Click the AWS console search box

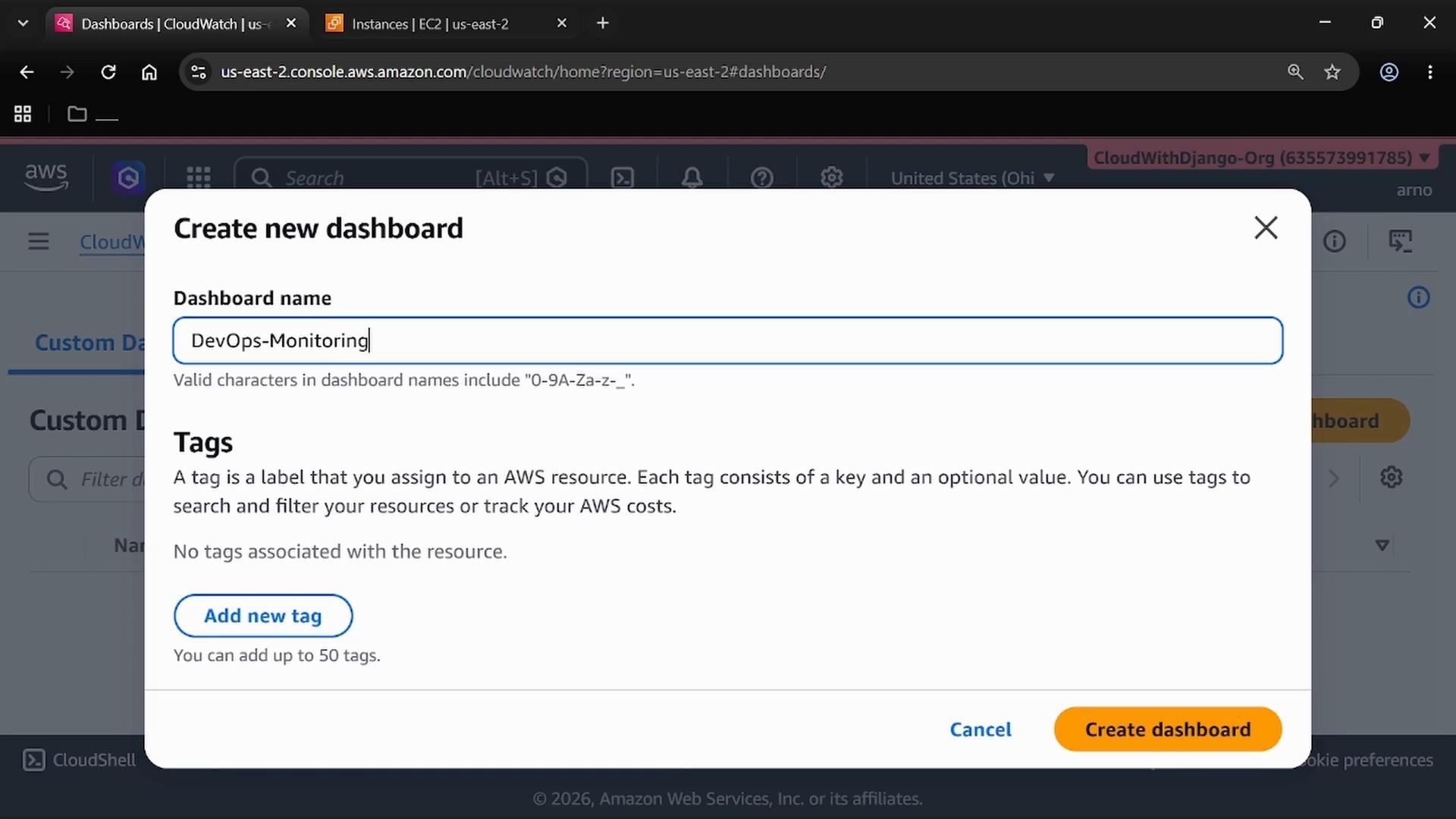[x=410, y=177]
